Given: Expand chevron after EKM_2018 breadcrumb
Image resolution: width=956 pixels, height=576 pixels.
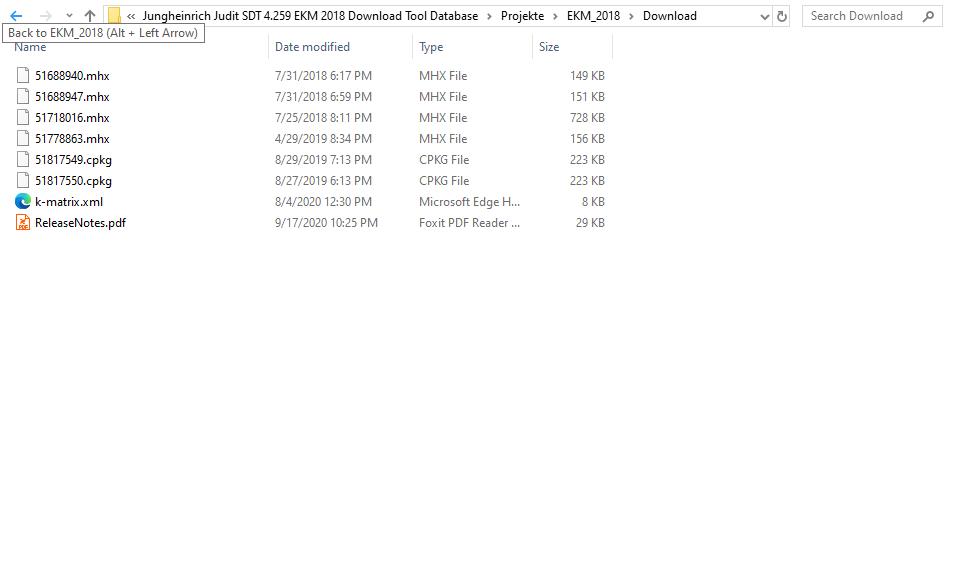Looking at the screenshot, I should (632, 16).
